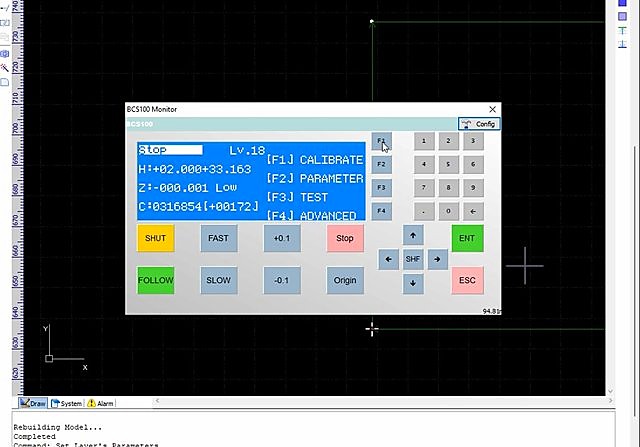Click the up arrow navigation key
Viewport: 640px width, 447px height.
click(x=413, y=235)
